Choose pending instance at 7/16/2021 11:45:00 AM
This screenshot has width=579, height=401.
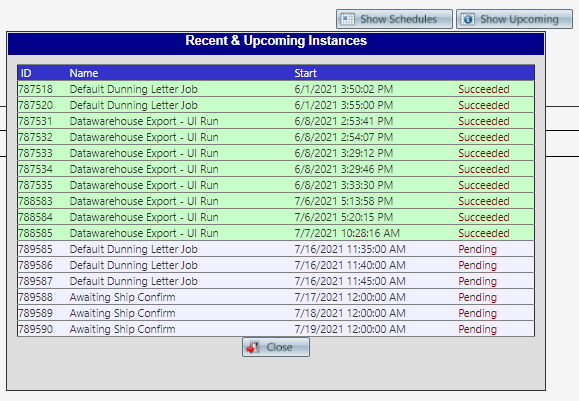coord(276,281)
